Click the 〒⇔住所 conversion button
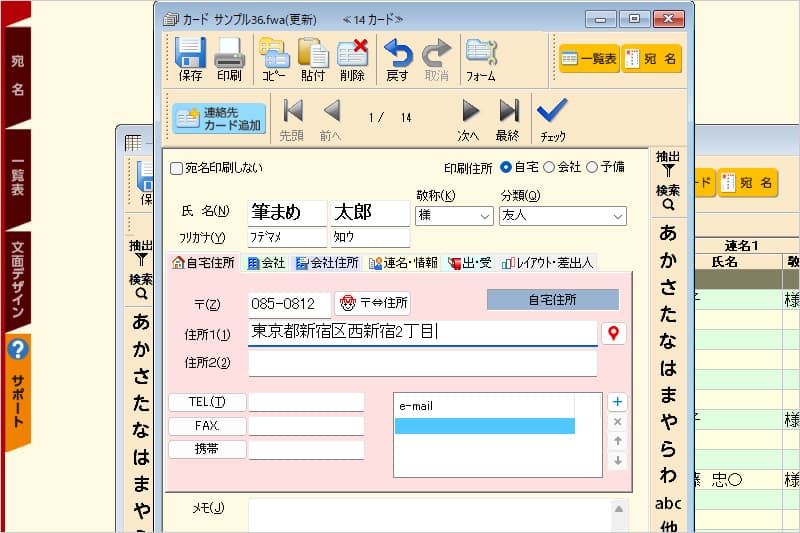Viewport: 800px width, 533px height. click(x=373, y=303)
